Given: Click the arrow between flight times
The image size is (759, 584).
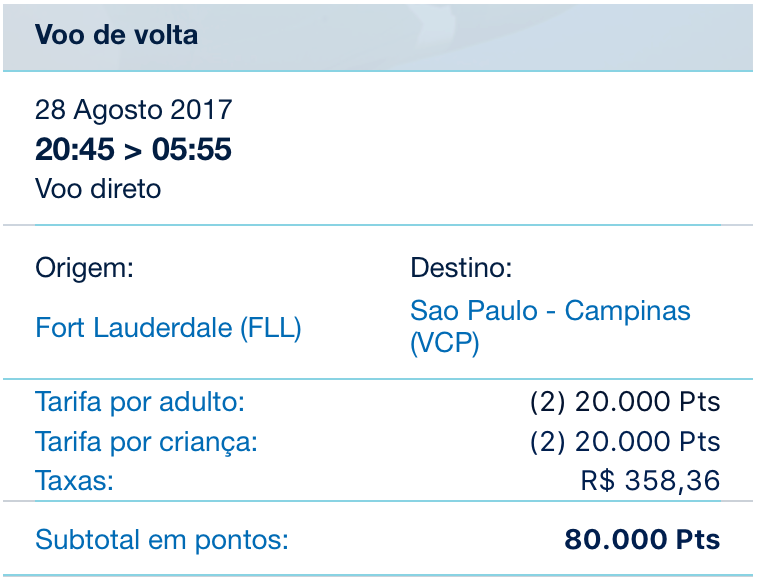Looking at the screenshot, I should click(x=132, y=150).
